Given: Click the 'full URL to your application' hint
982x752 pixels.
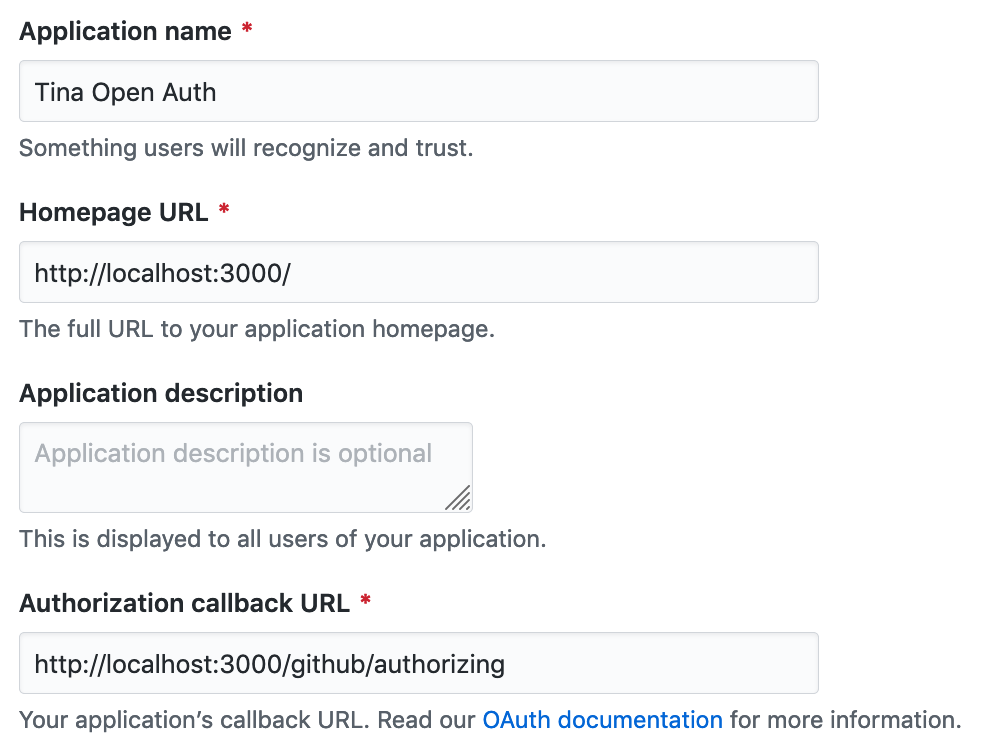Looking at the screenshot, I should pos(257,329).
